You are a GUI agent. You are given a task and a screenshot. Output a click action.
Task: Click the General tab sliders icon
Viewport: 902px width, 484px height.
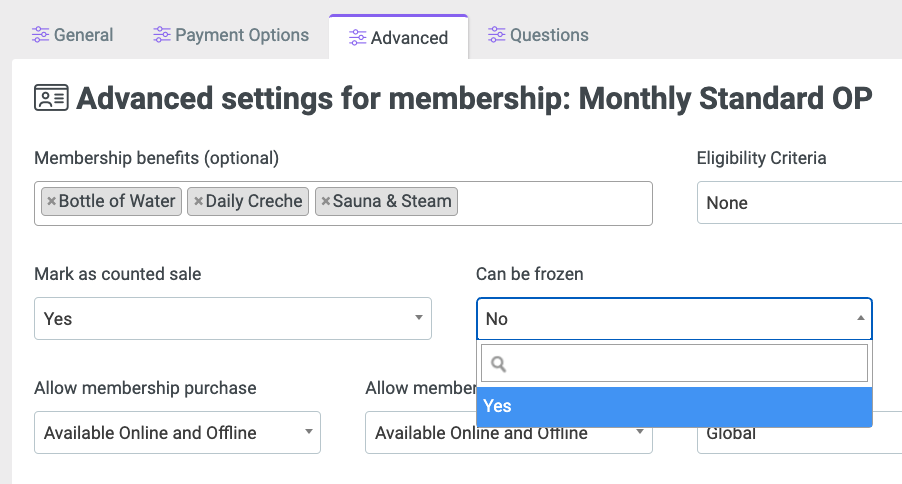tap(40, 35)
